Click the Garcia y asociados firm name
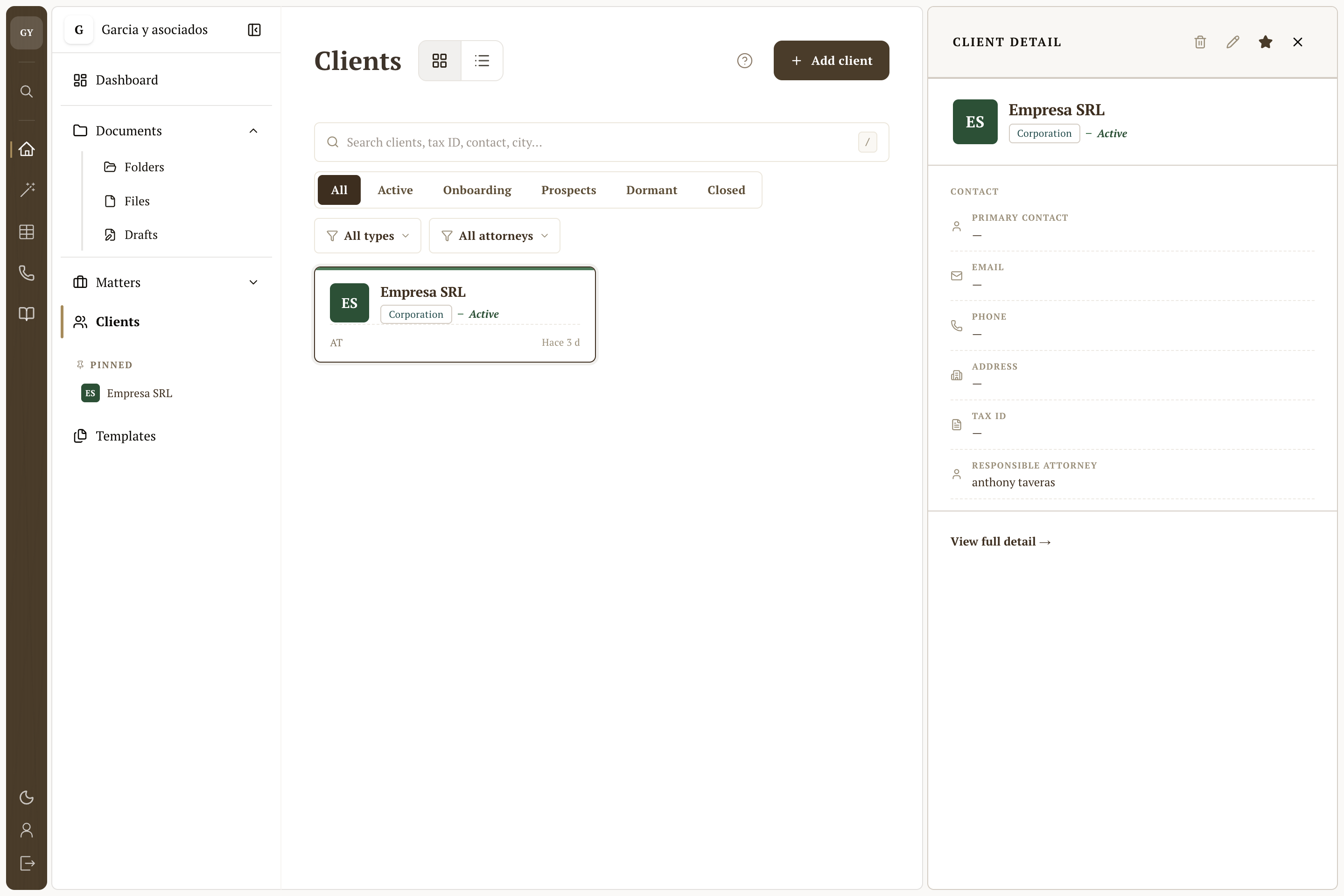 tap(154, 30)
